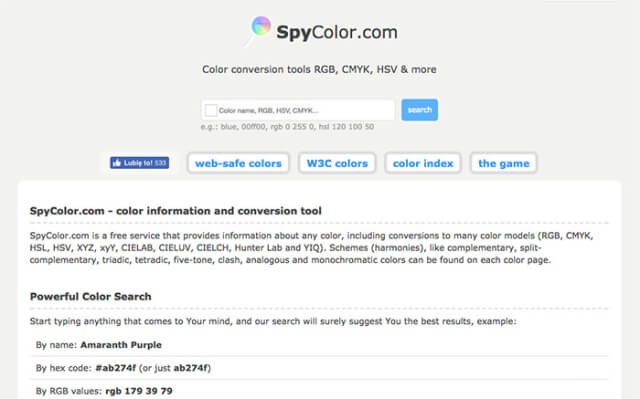640x399 pixels.
Task: Click the color preview swatch in search box
Action: click(x=211, y=110)
